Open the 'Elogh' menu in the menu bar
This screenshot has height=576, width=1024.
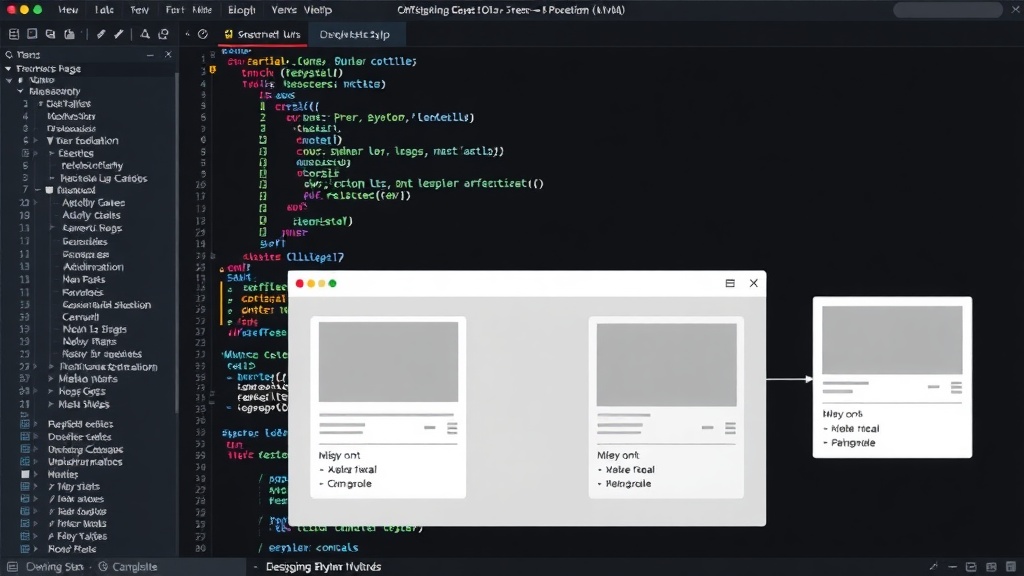pyautogui.click(x=242, y=10)
